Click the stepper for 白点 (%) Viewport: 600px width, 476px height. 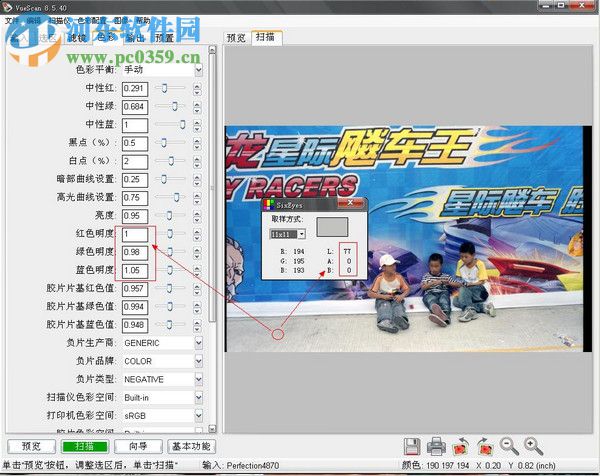click(197, 161)
